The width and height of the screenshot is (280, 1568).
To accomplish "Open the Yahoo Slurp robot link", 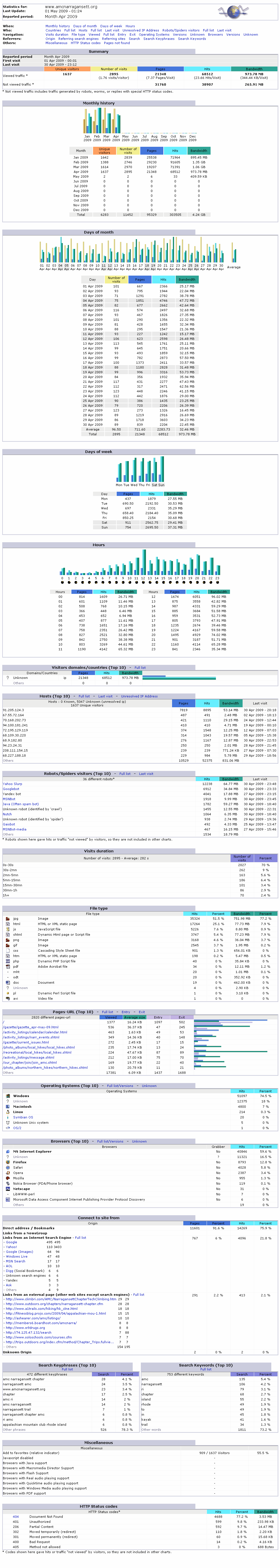I will (x=12, y=783).
